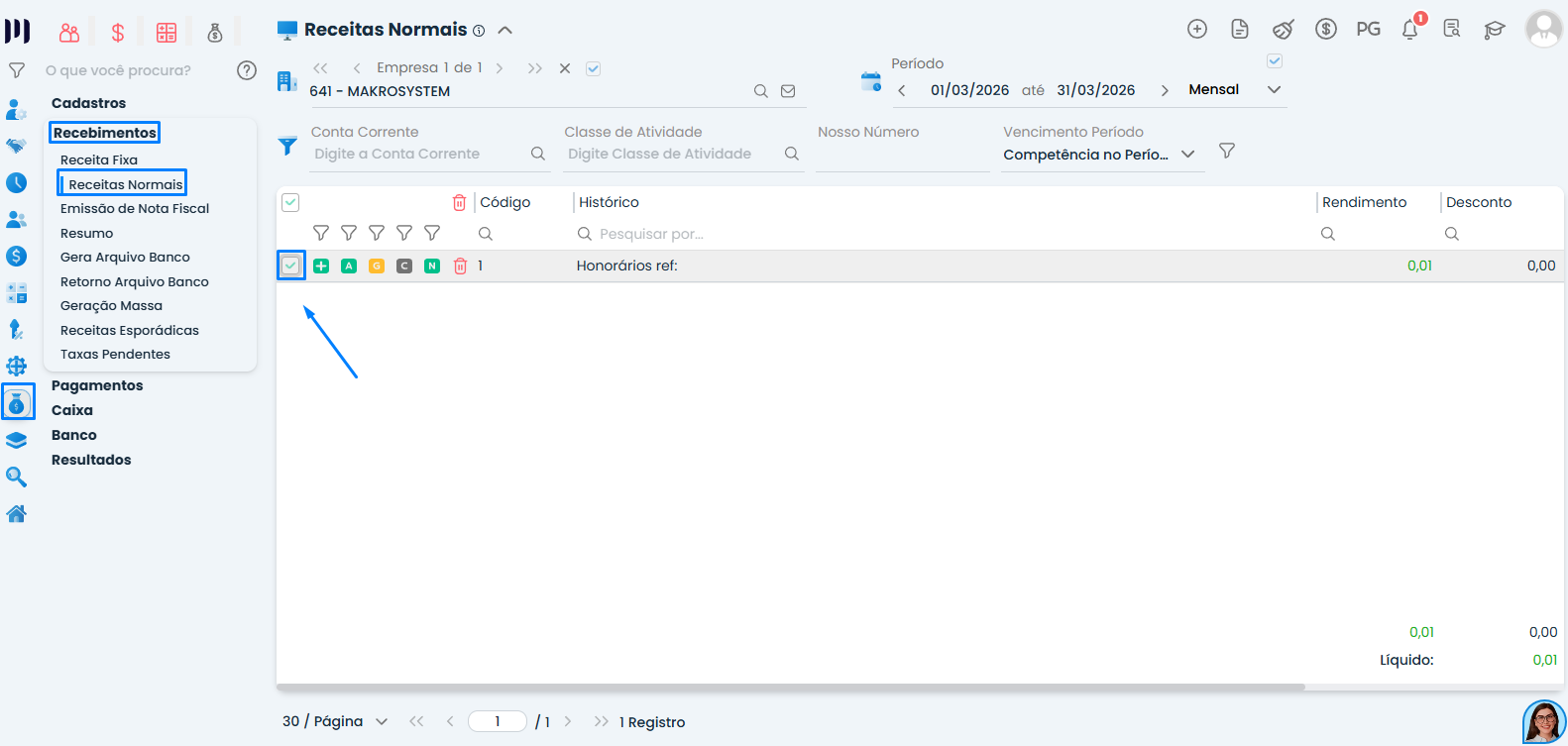Delete row 1 with its trash icon
This screenshot has height=746, width=1568.
(x=460, y=266)
